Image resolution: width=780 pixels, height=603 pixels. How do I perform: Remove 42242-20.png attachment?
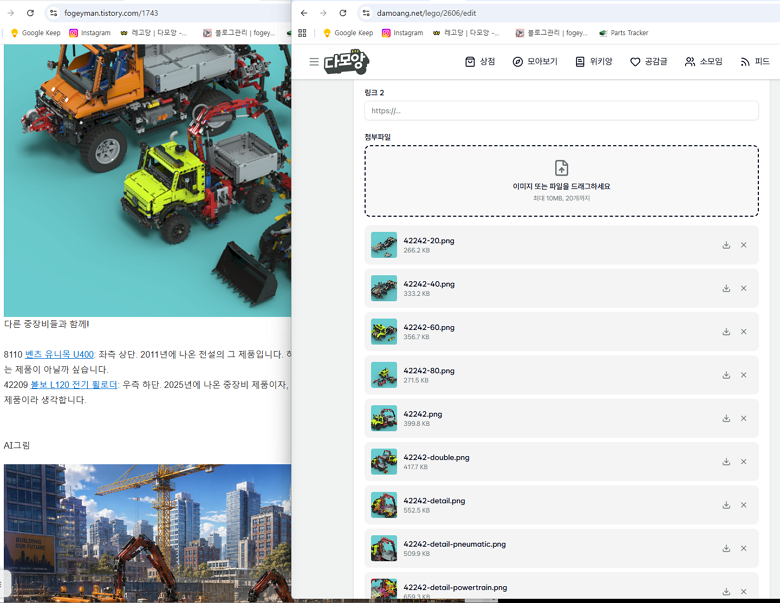pyautogui.click(x=744, y=245)
